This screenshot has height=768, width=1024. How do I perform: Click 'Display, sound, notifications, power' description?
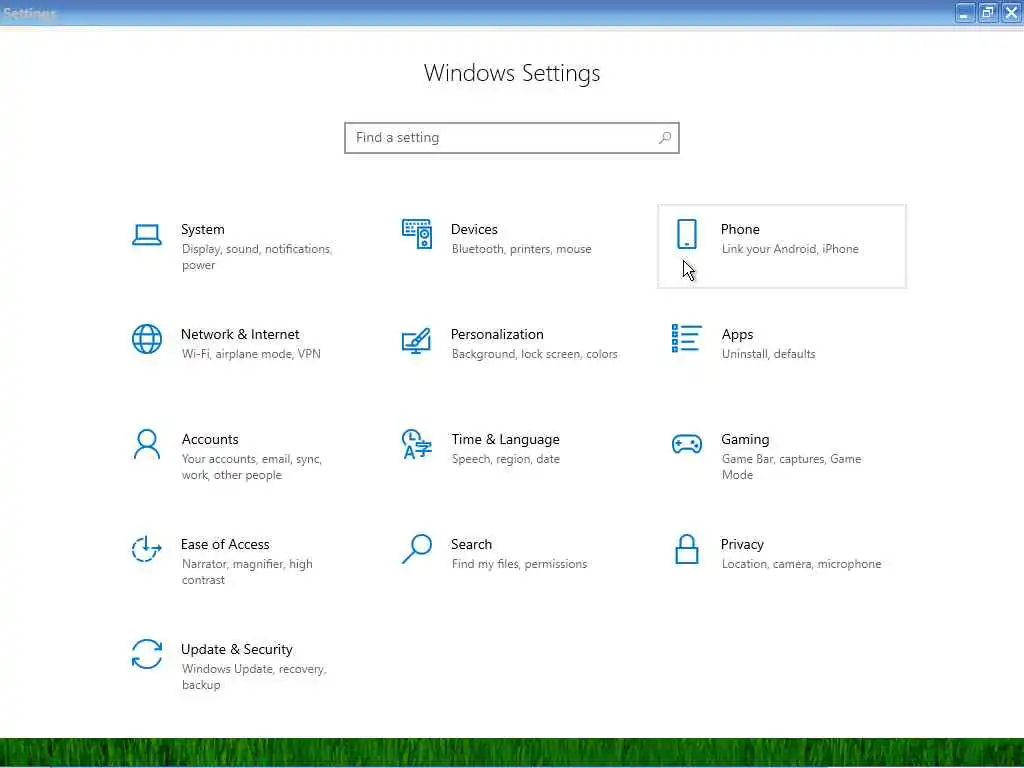257,257
